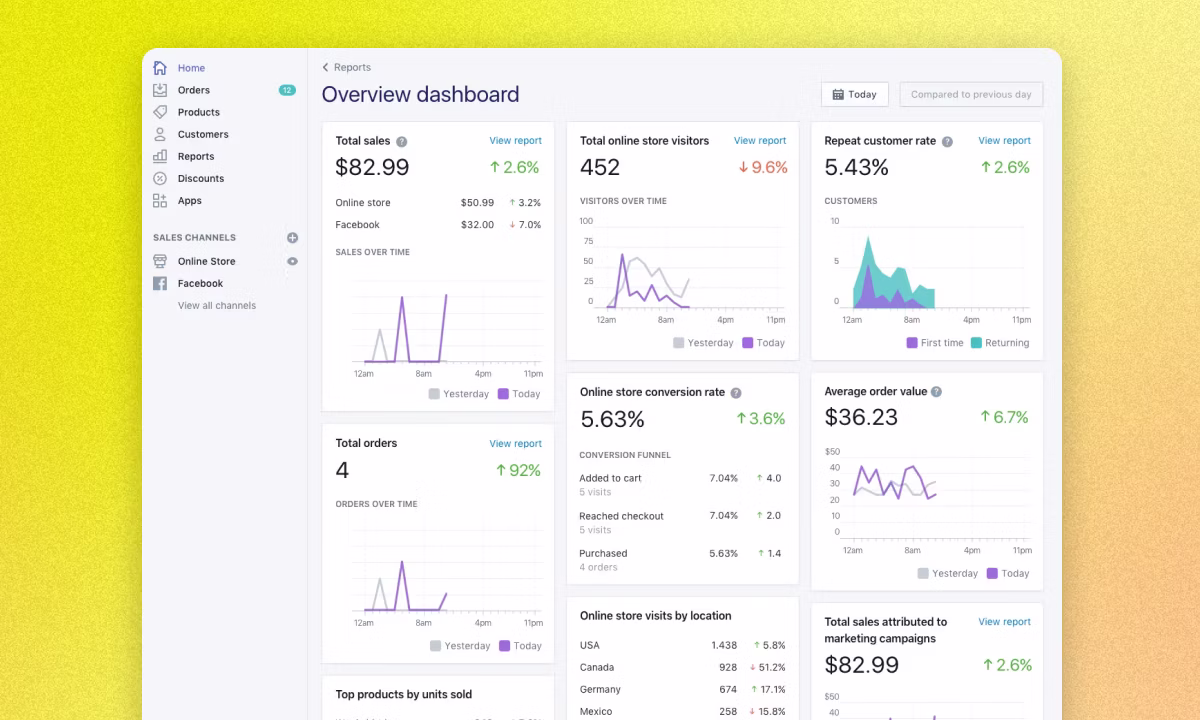Screen dimensions: 1200x720
Task: Select Facebook sales channel
Action: pos(200,283)
